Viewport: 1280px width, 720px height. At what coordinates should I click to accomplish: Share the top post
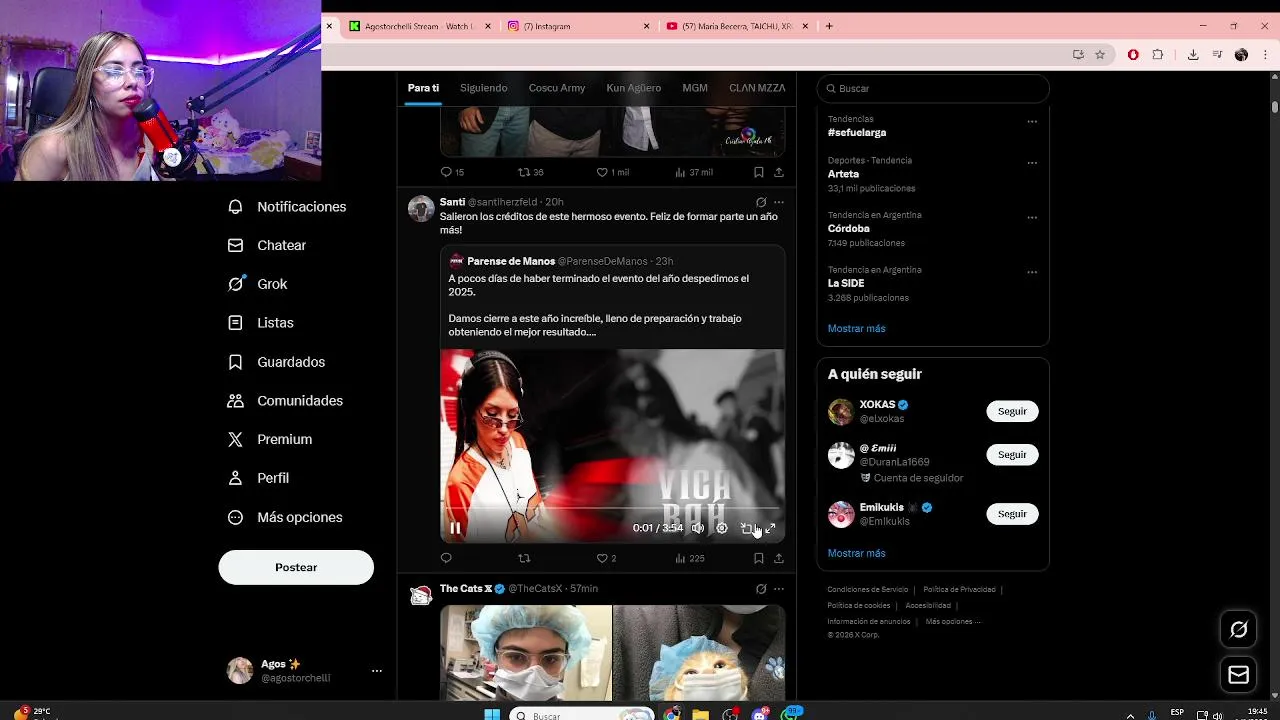tap(779, 172)
